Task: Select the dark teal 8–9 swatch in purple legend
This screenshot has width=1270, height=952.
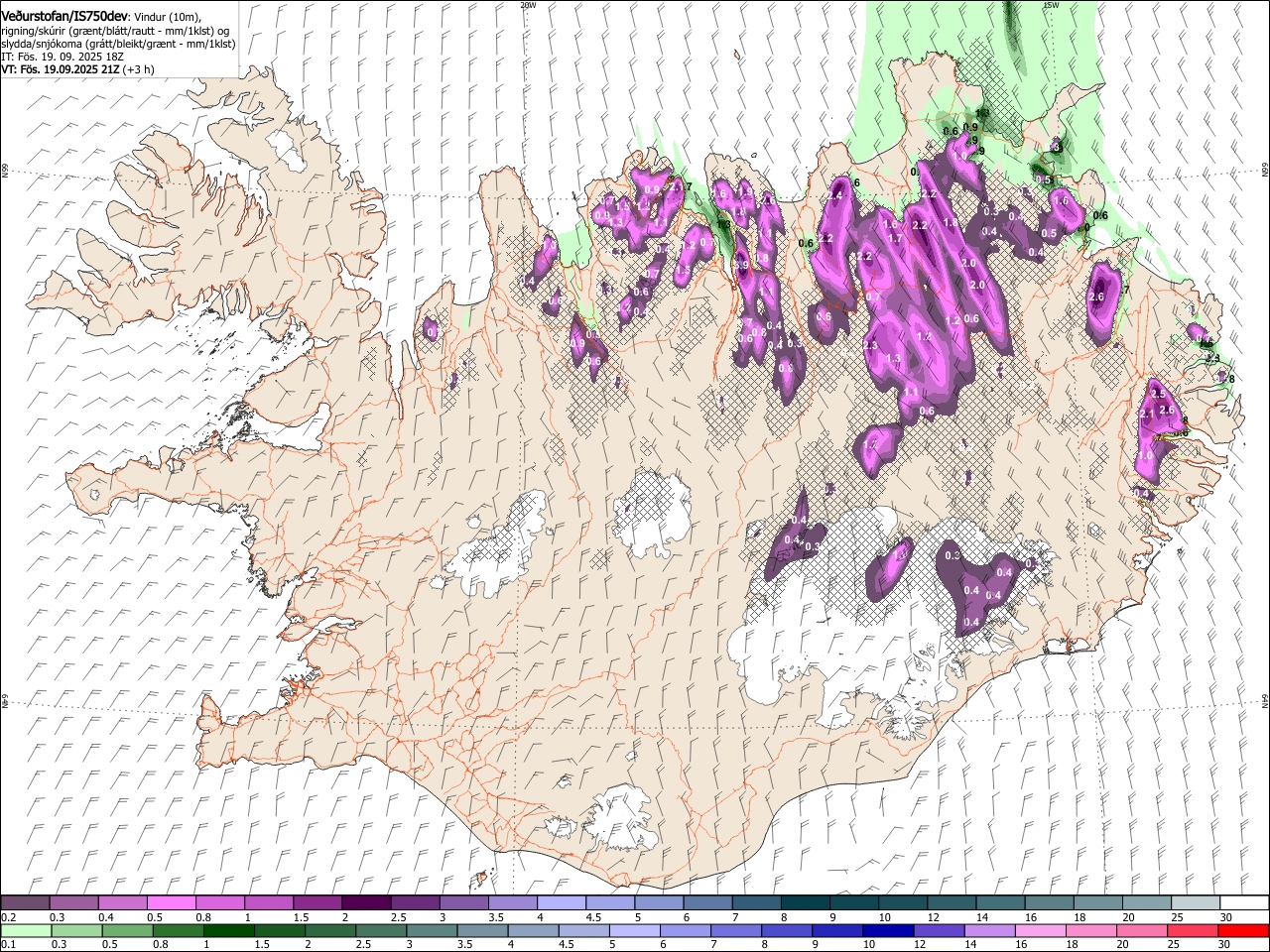Action: click(805, 903)
